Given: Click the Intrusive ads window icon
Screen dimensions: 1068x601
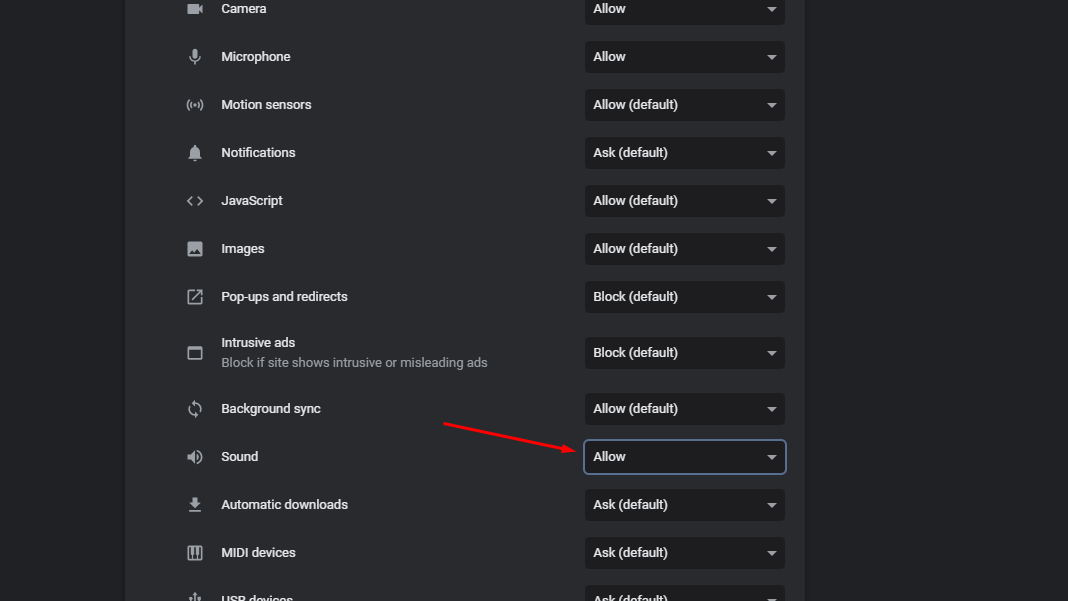Looking at the screenshot, I should click(195, 353).
